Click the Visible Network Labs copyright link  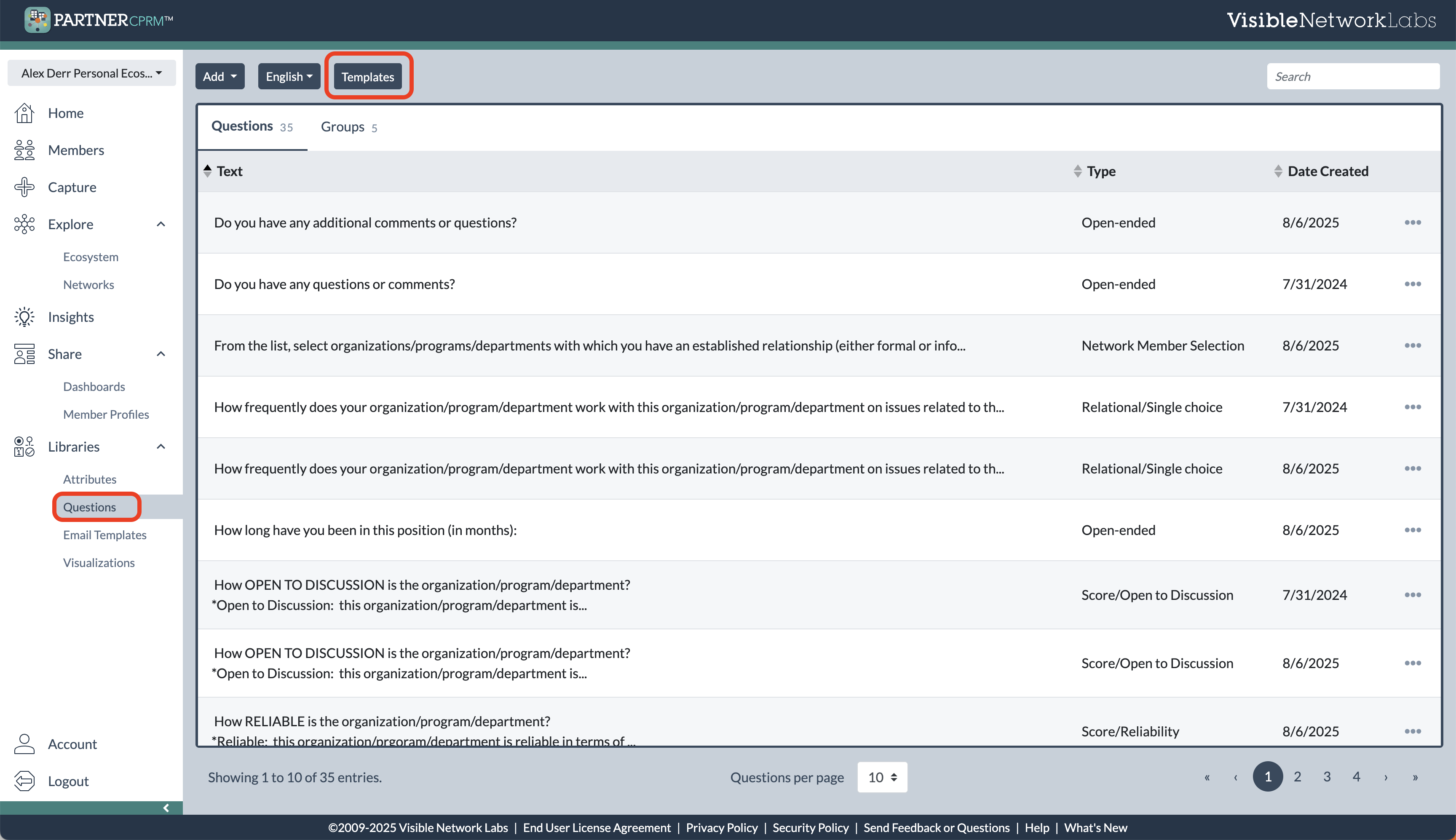[418, 827]
